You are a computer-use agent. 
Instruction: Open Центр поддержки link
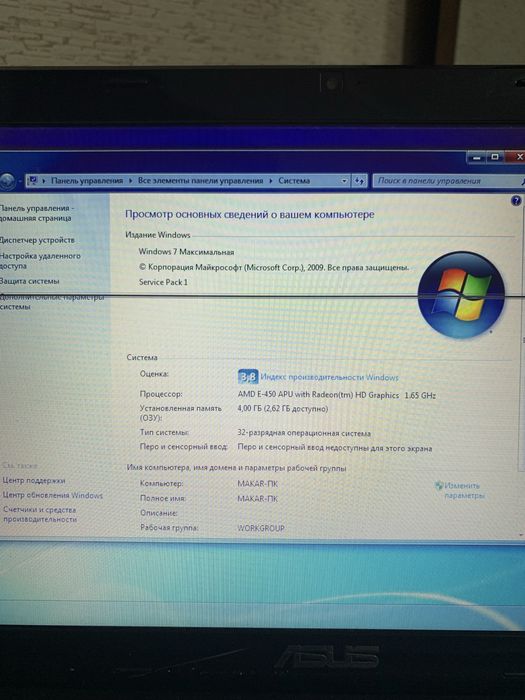pyautogui.click(x=34, y=480)
